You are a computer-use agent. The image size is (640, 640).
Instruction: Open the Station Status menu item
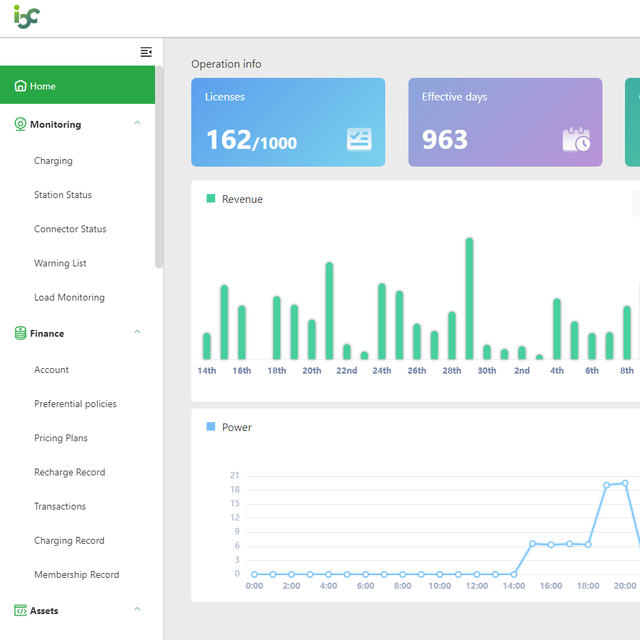click(63, 195)
